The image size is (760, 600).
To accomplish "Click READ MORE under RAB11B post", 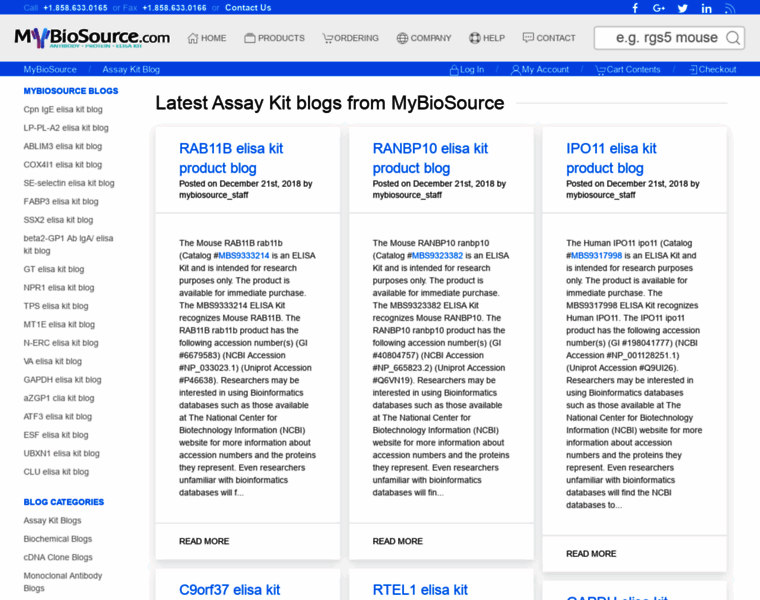I will coord(204,541).
